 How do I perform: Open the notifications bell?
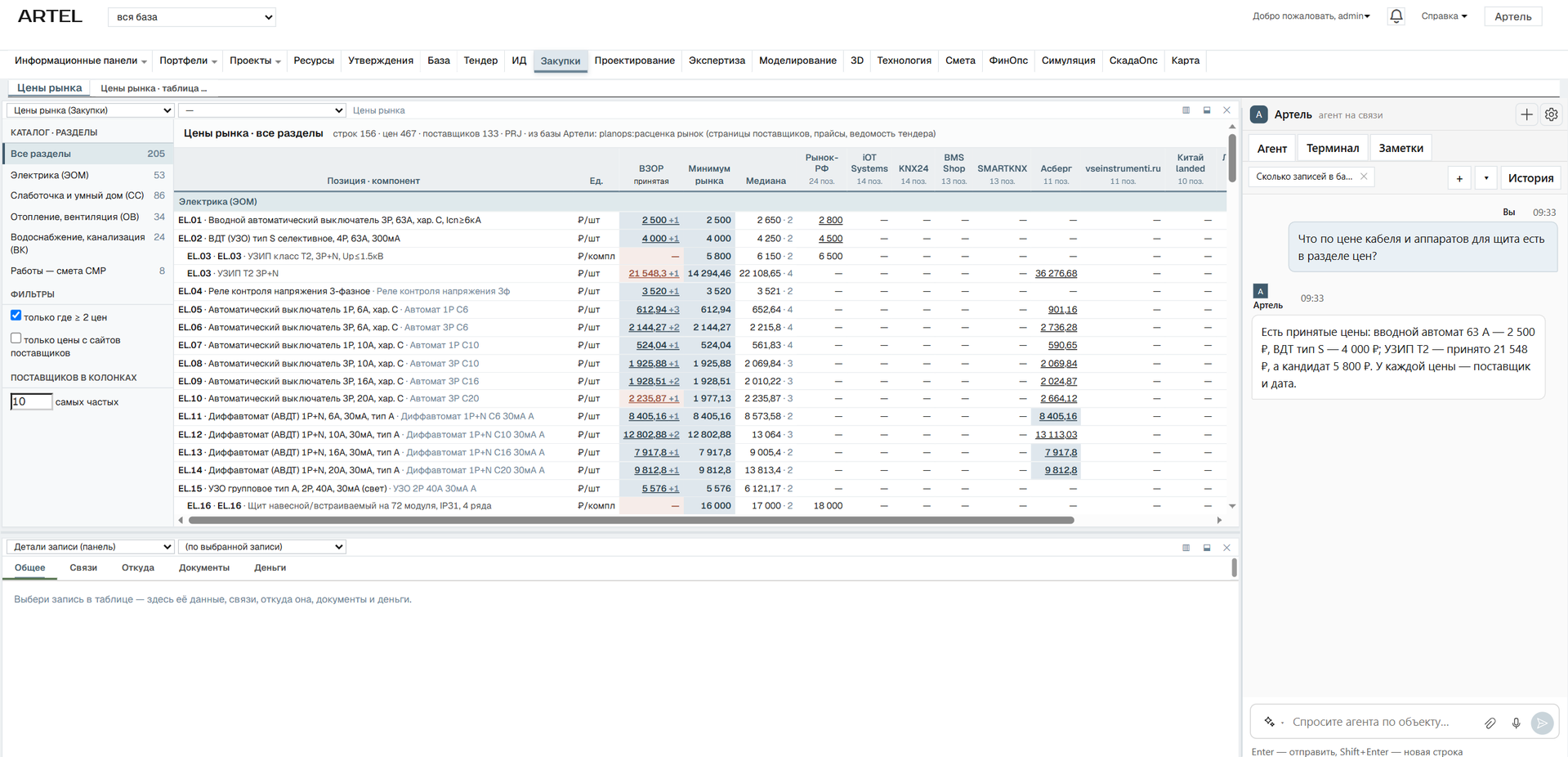(1396, 16)
